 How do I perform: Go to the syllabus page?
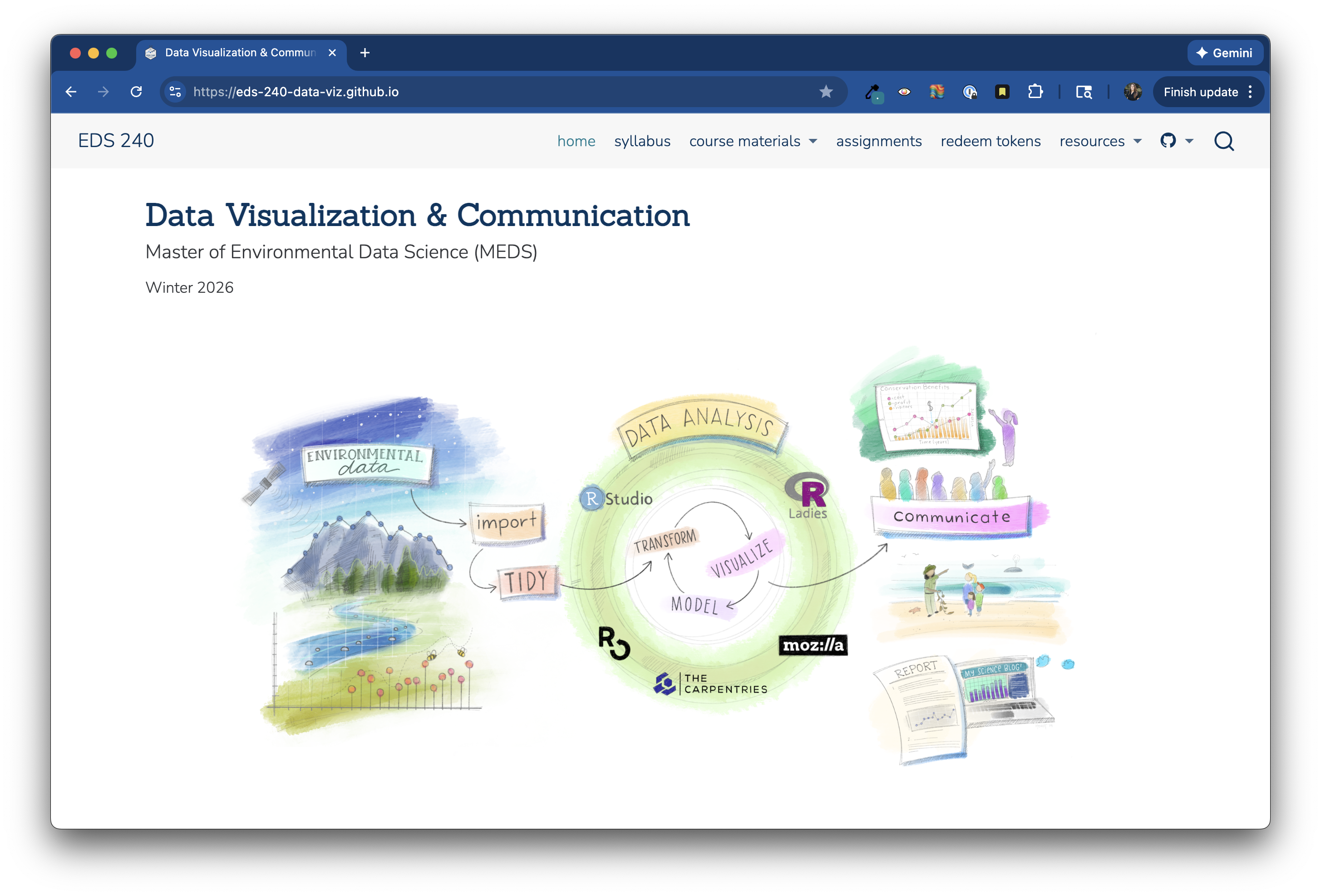[642, 141]
